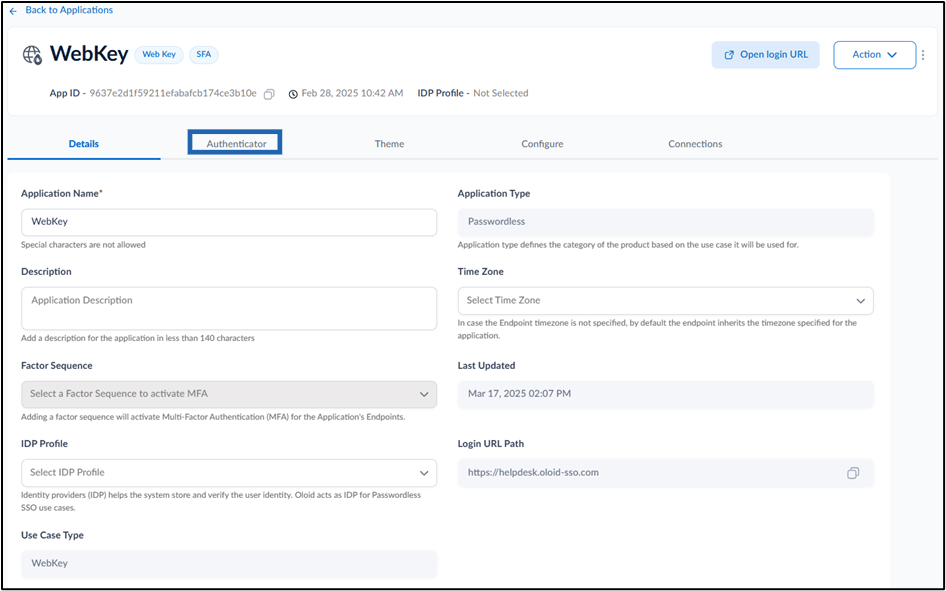Screen dimensions: 946x591
Task: Expand the Factor Sequence dropdown
Action: pos(229,394)
